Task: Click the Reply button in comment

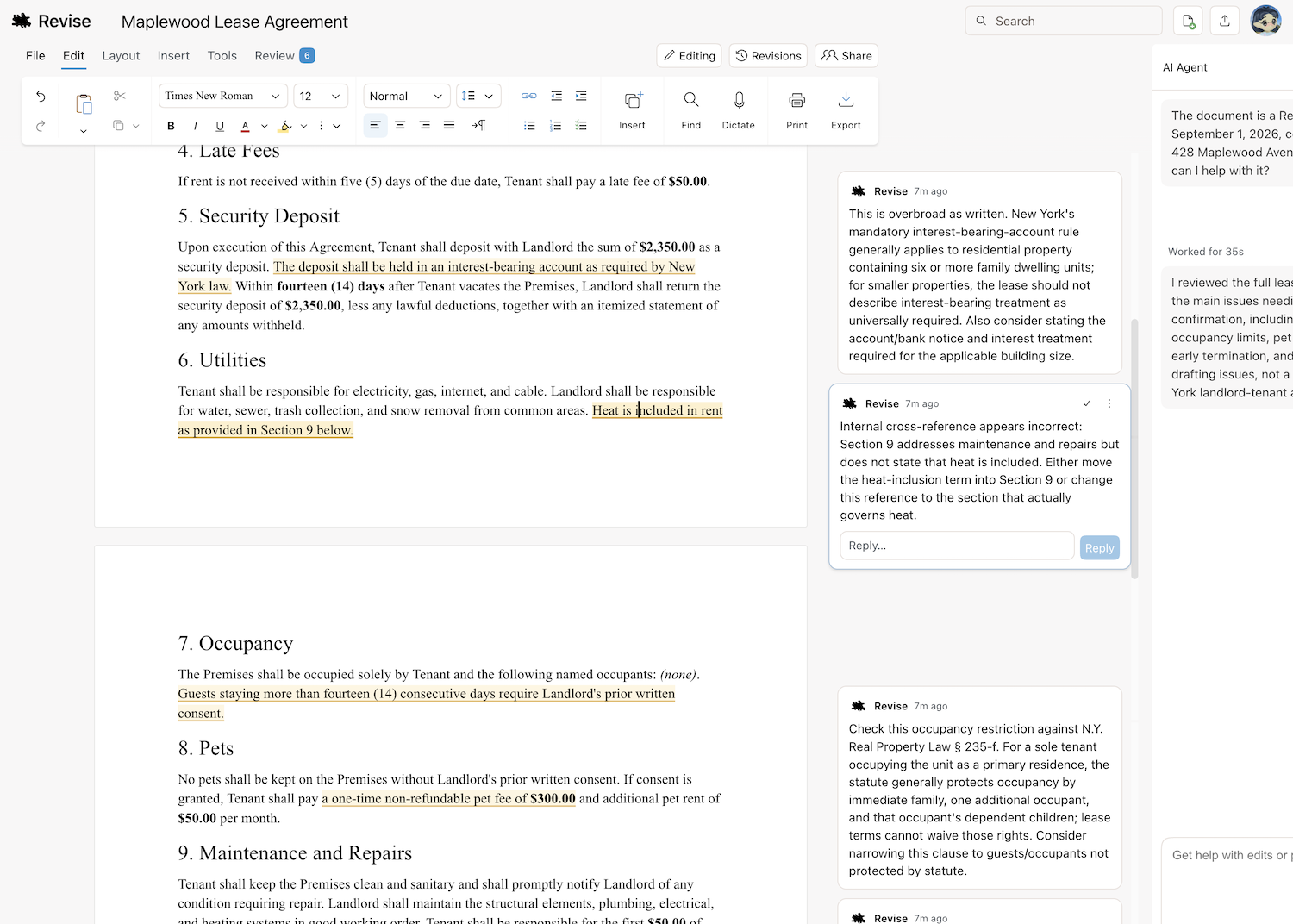Action: 1099,547
